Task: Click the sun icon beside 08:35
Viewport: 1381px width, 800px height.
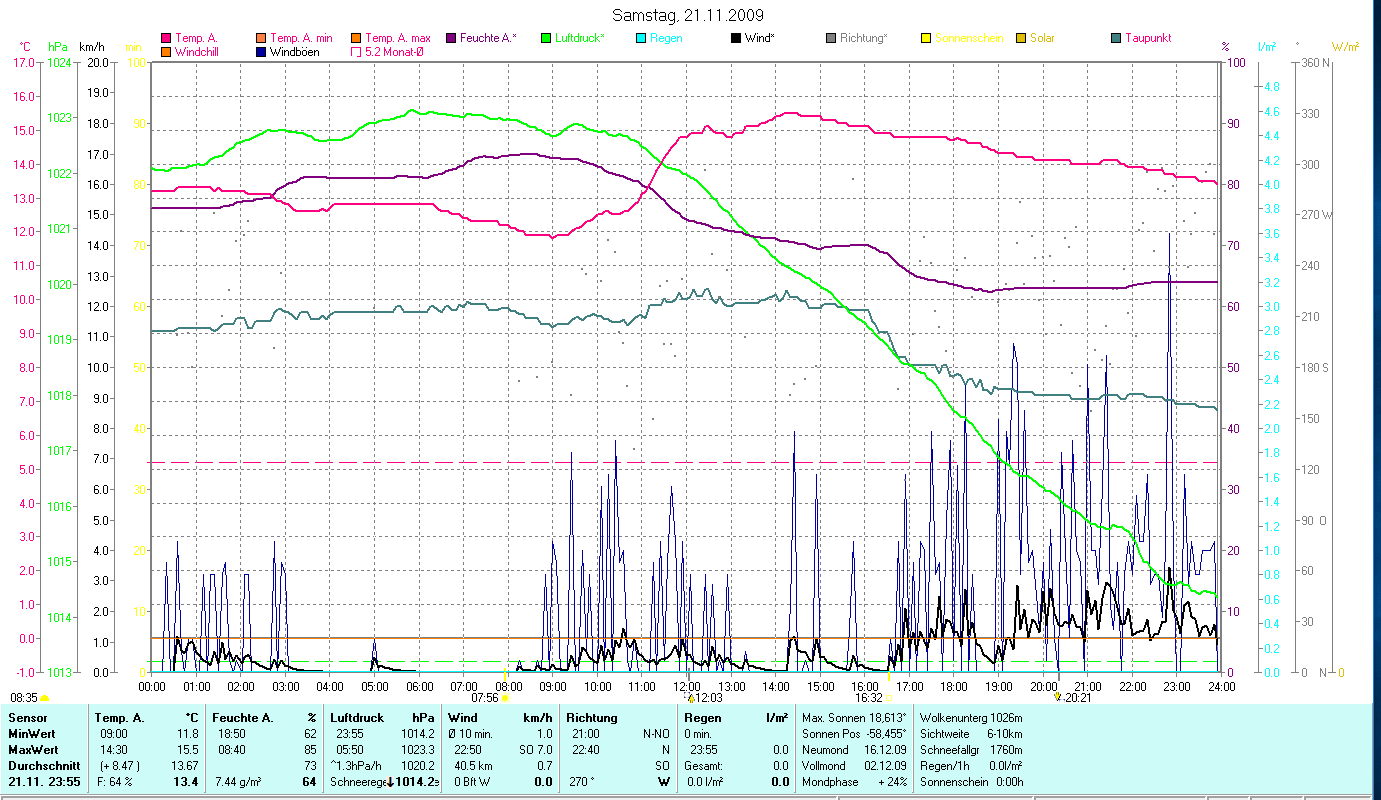Action: 45,698
